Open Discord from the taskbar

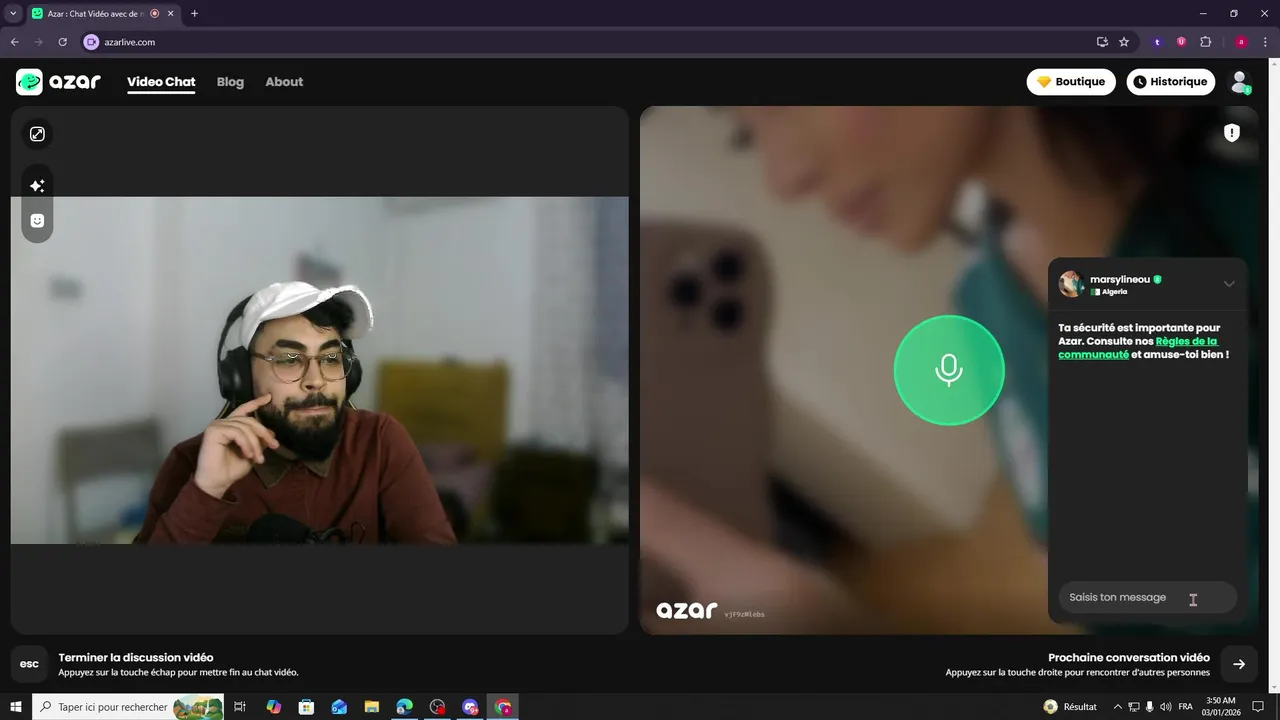(x=470, y=707)
